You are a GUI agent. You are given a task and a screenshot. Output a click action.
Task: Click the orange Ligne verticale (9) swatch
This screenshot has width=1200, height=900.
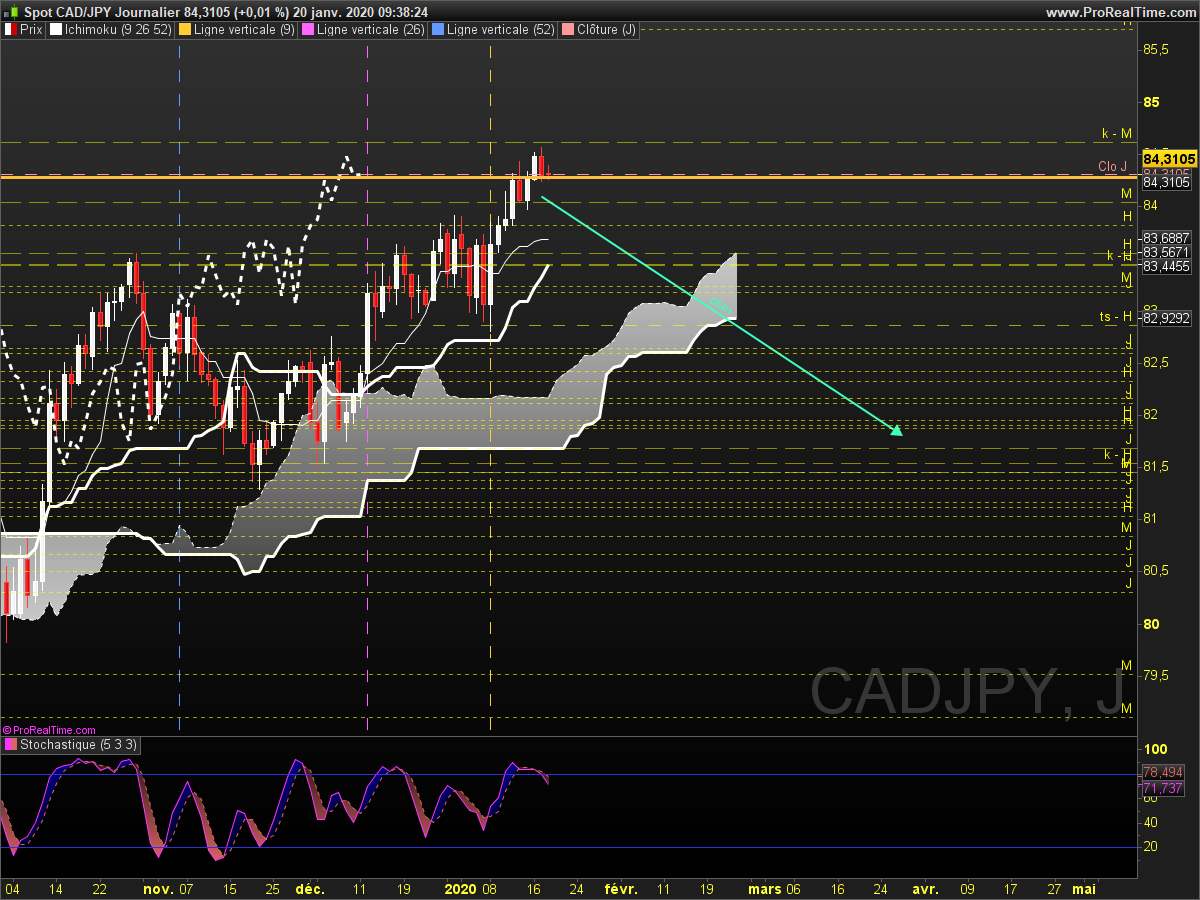coord(184,30)
